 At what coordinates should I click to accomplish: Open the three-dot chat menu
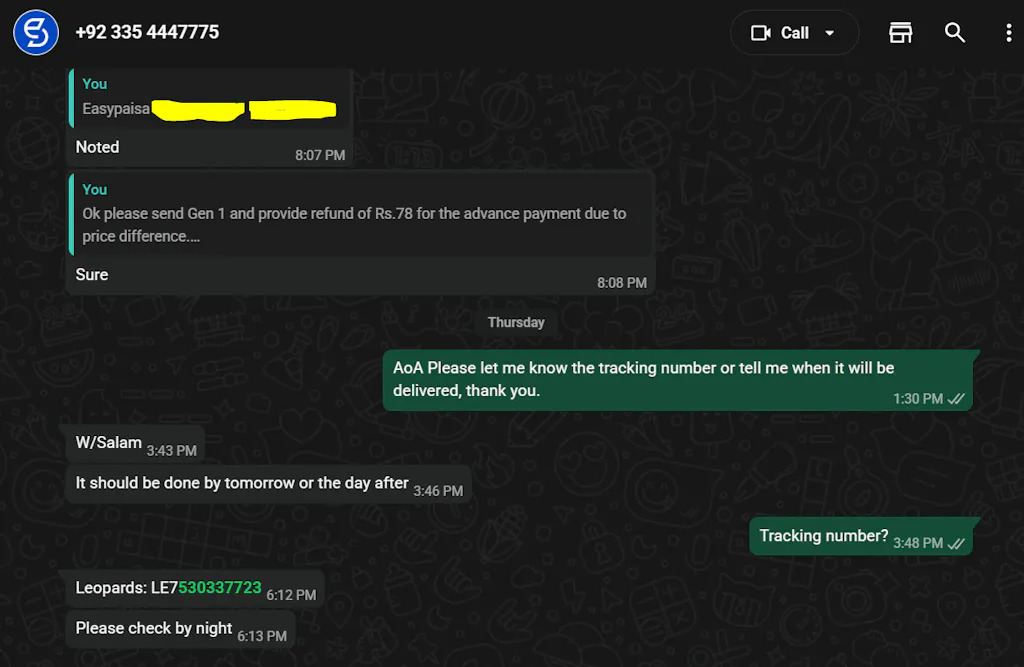pyautogui.click(x=1008, y=33)
